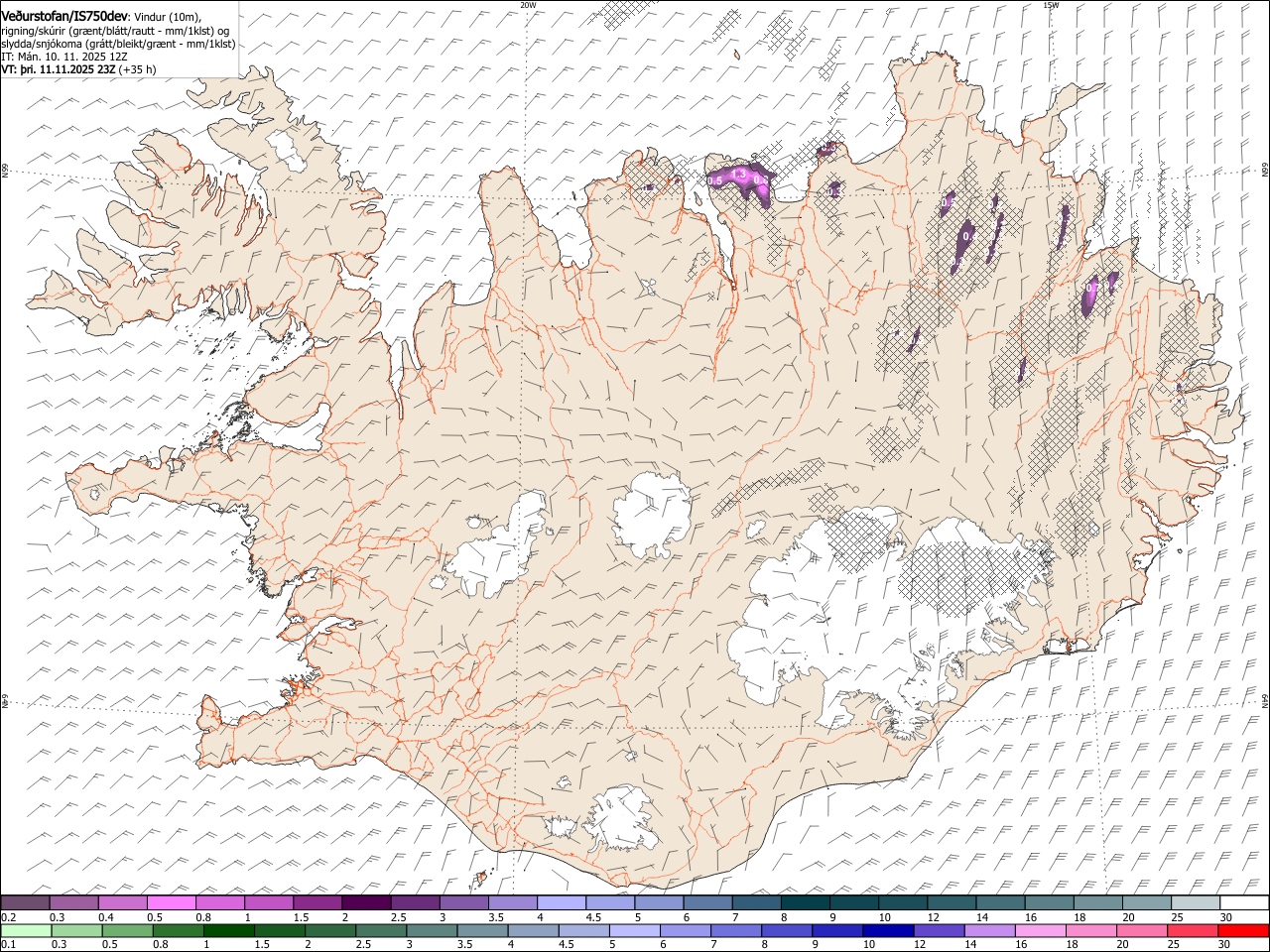Pick the lower legend swatch labeled 25
Screen dimensions: 1270x952
[x=1192, y=930]
